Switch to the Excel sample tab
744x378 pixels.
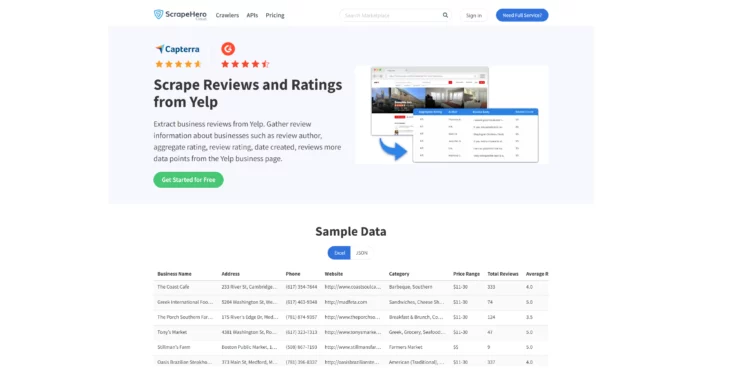pos(339,253)
